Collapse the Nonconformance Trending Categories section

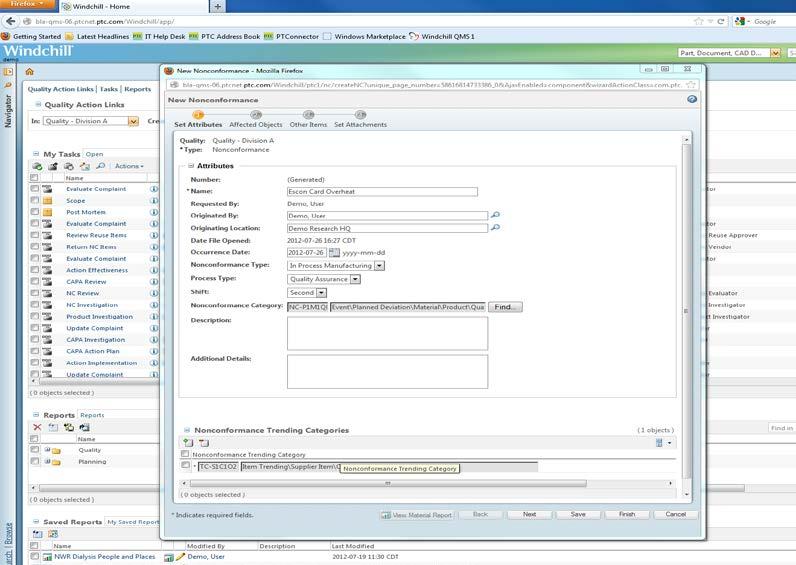[187, 430]
